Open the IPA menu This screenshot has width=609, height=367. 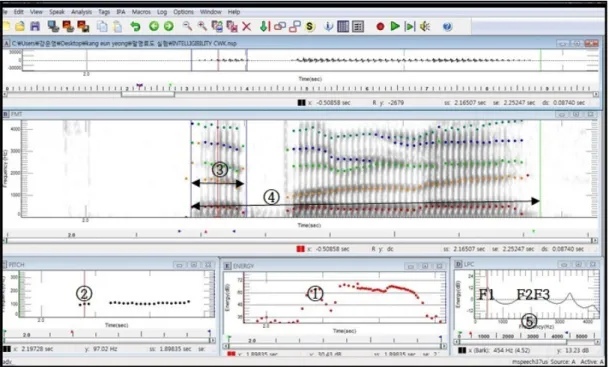[x=121, y=12]
